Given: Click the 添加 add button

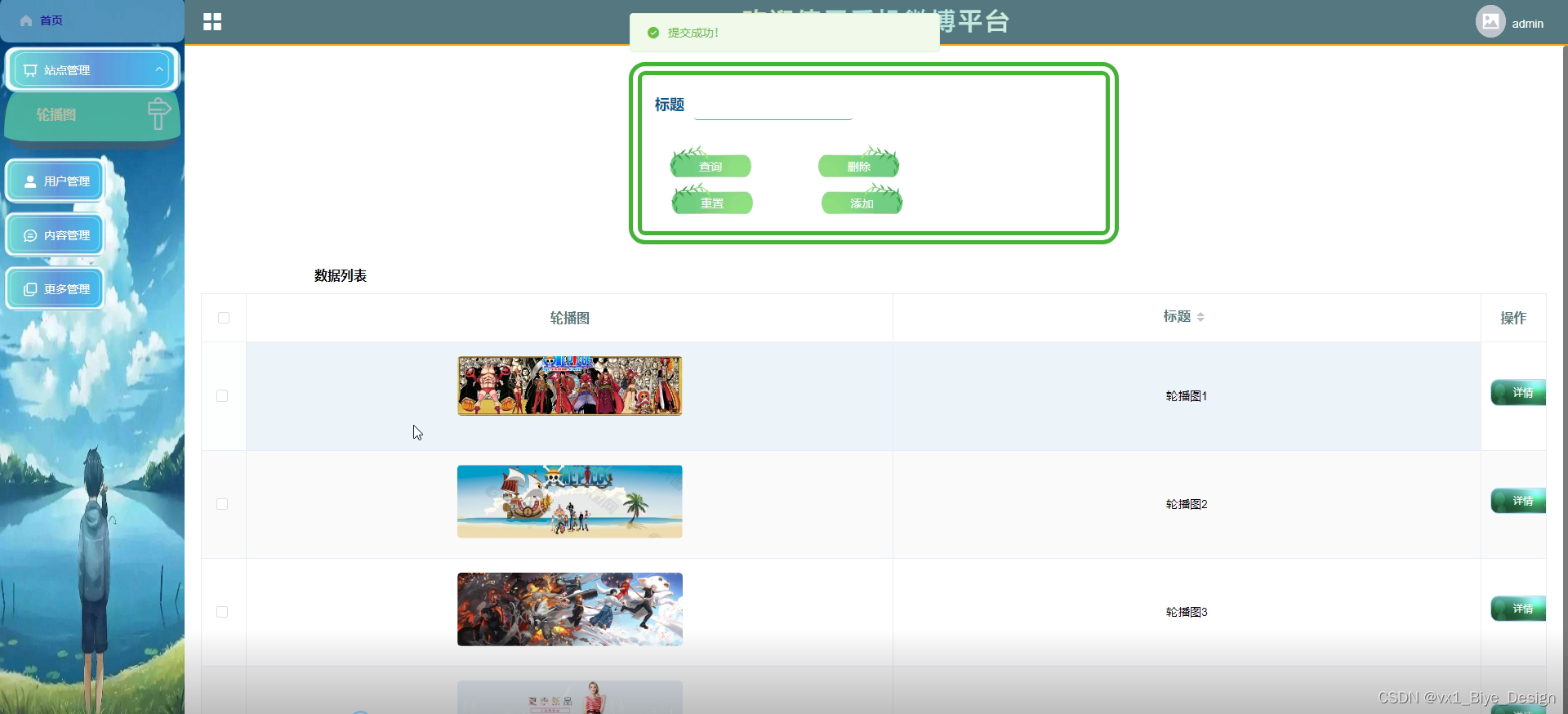Looking at the screenshot, I should point(862,201).
